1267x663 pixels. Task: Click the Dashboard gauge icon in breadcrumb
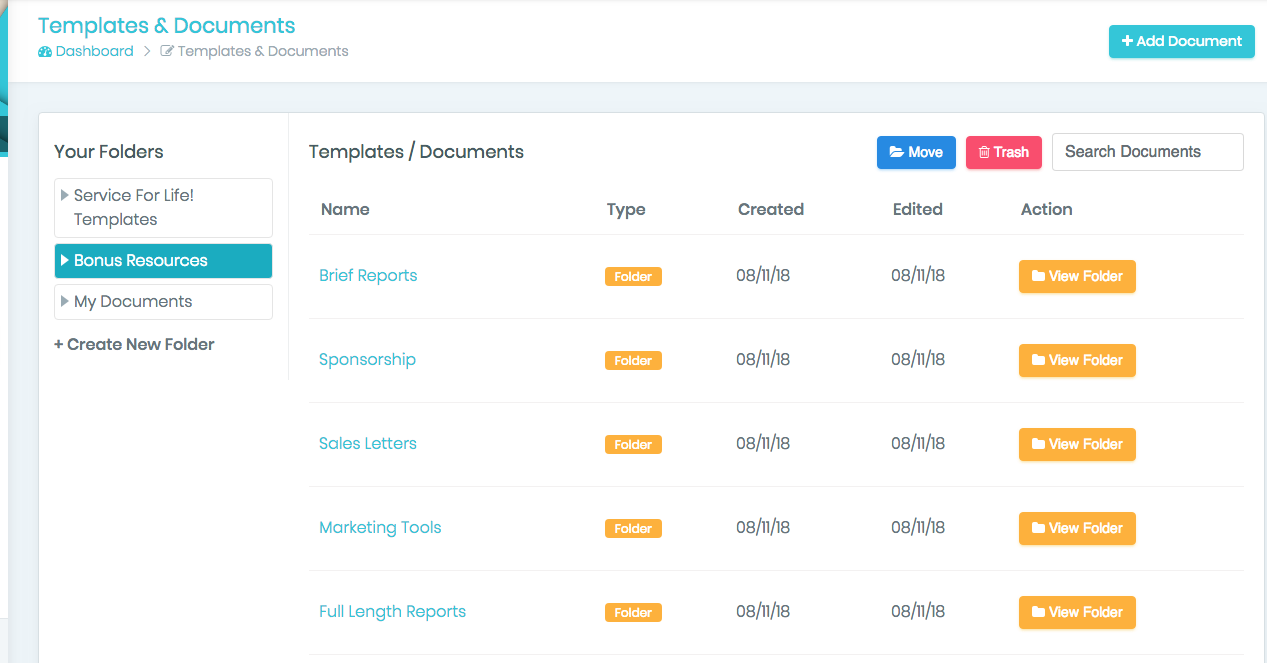pyautogui.click(x=45, y=52)
